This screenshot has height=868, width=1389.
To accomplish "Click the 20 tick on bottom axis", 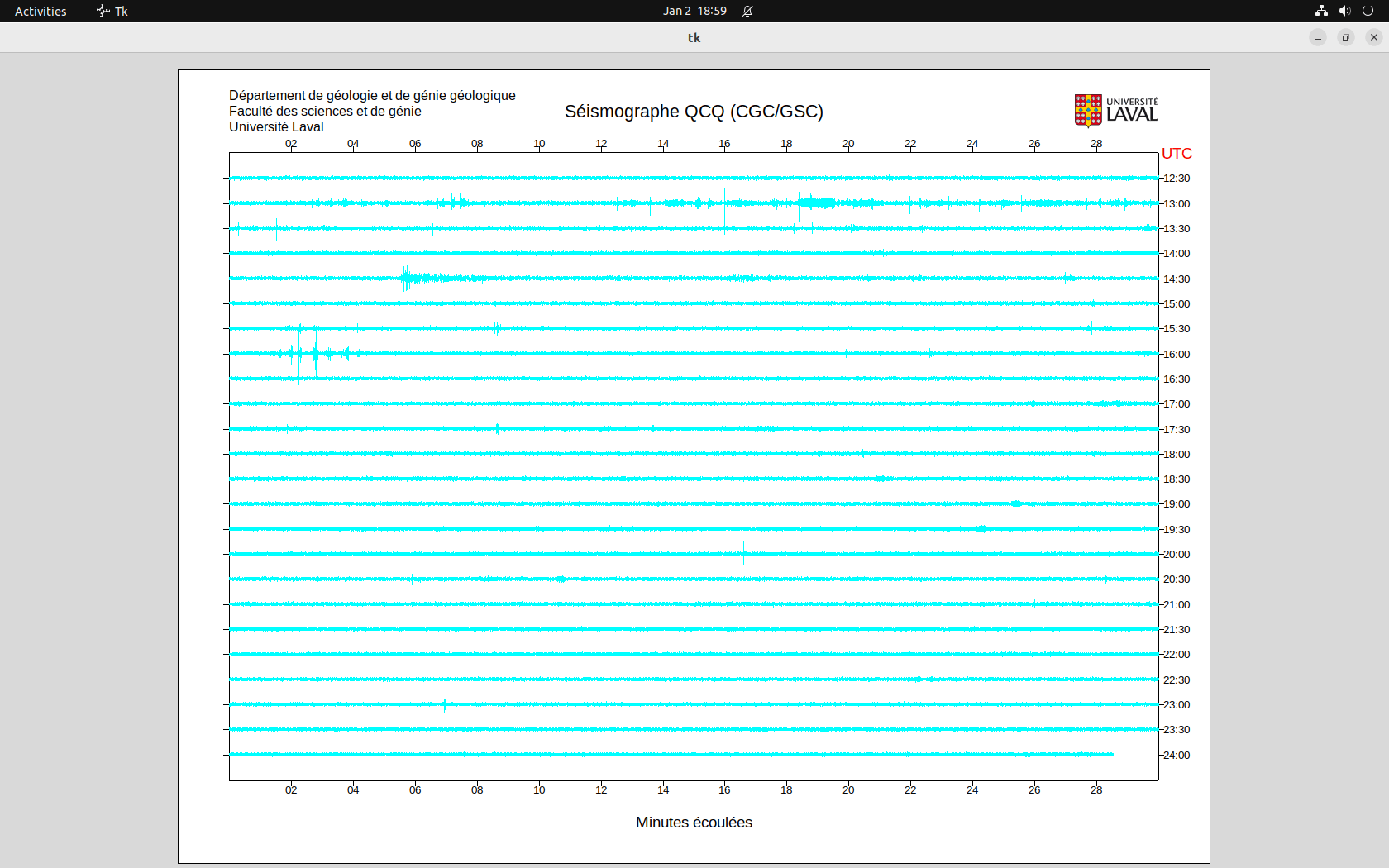I will pyautogui.click(x=848, y=790).
